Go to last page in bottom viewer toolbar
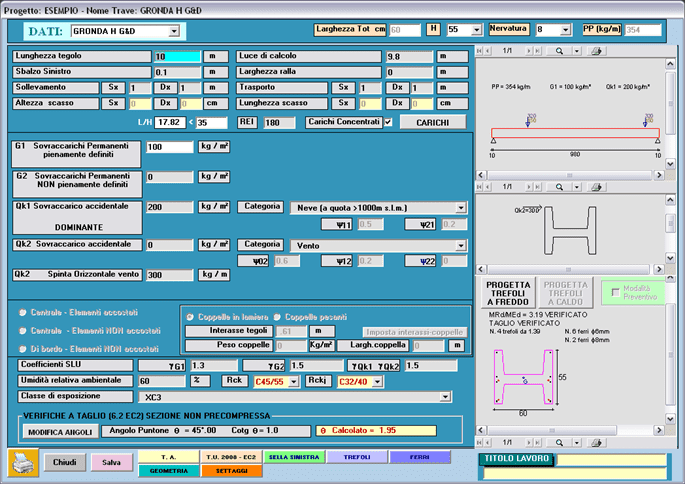 [538, 443]
